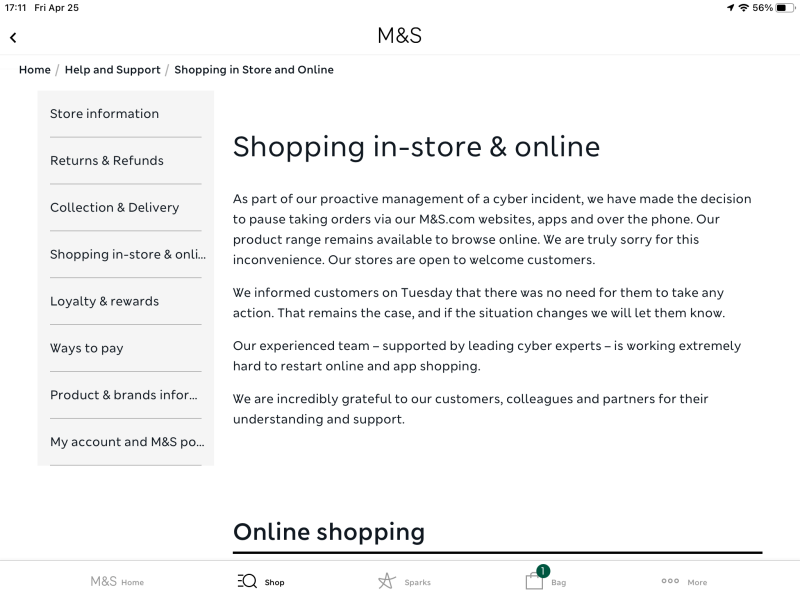
Task: Tap the 'Our experienced team' paragraph
Action: [487, 356]
